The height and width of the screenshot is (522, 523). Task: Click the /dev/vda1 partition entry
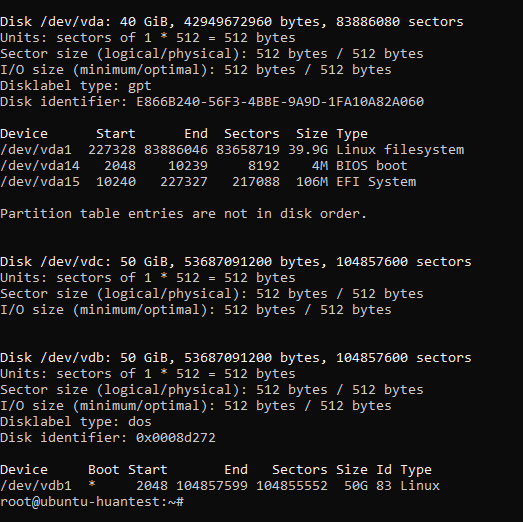pos(232,150)
